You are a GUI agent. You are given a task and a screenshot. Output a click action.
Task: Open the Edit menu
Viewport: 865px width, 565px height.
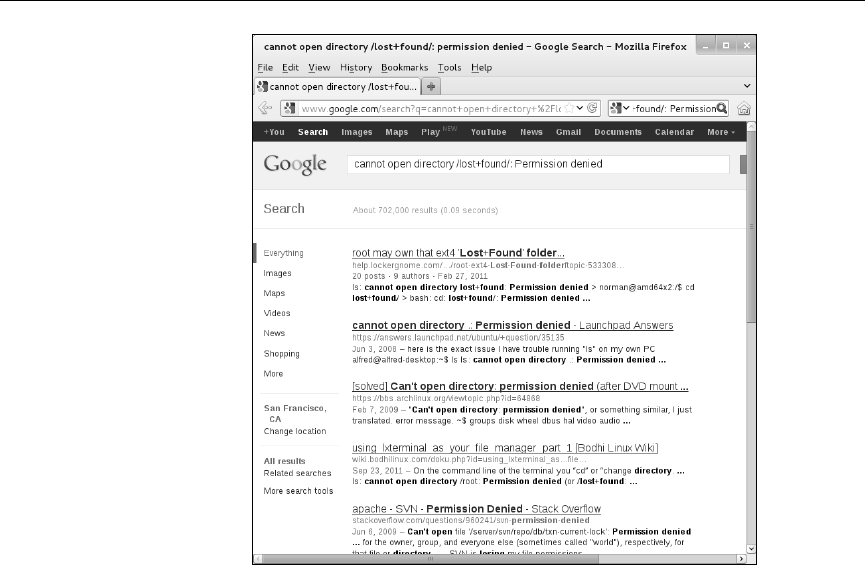pos(290,67)
